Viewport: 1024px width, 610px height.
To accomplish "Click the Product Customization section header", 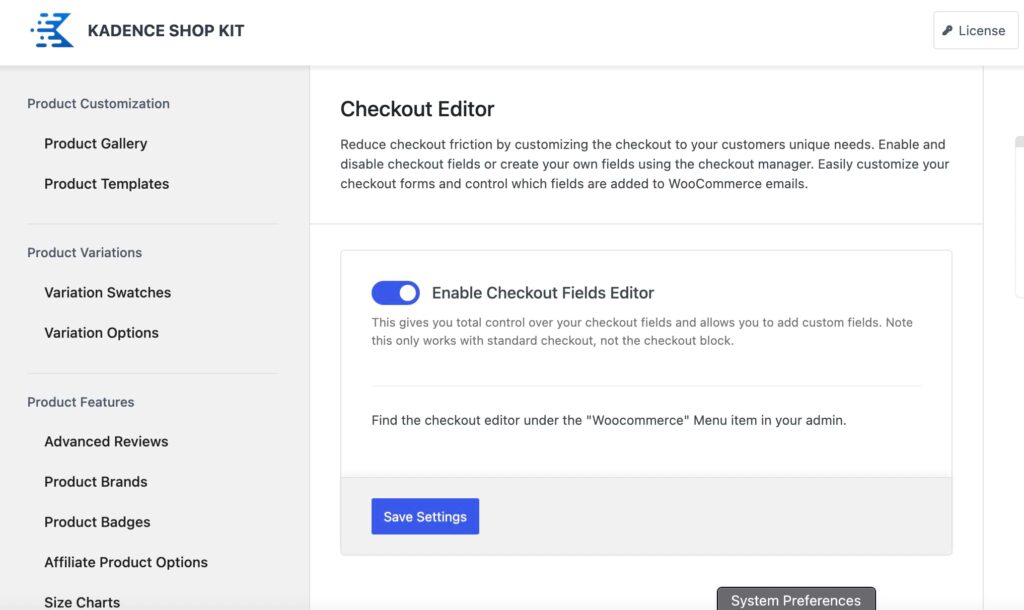I will (98, 103).
